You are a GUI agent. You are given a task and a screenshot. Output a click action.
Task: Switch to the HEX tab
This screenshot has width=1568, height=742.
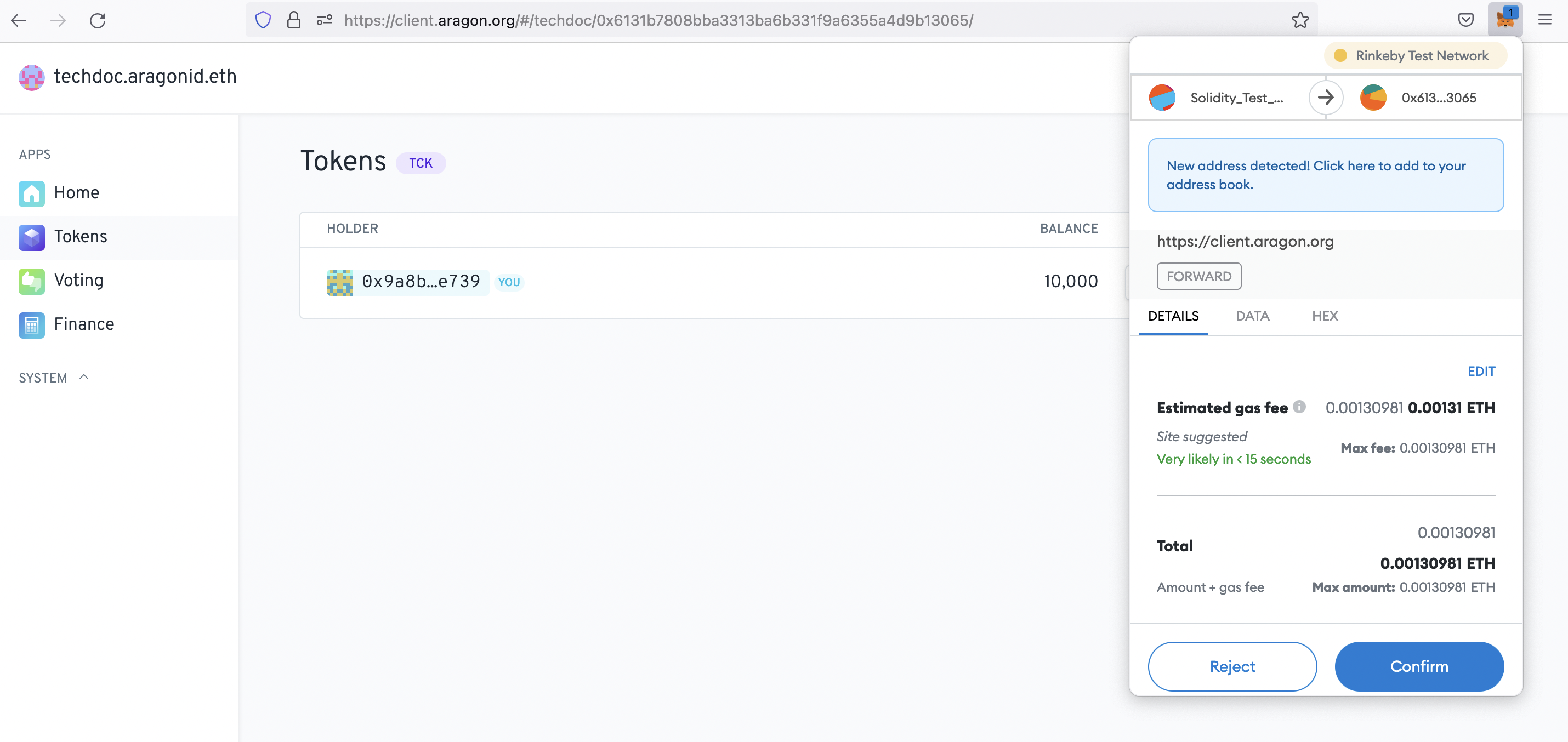coord(1325,316)
